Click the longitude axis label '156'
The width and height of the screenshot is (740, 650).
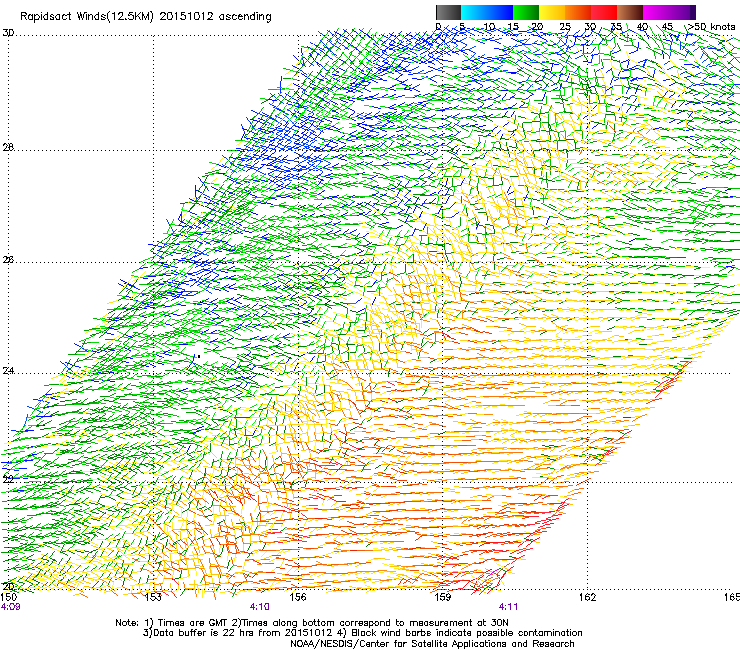[x=298, y=597]
